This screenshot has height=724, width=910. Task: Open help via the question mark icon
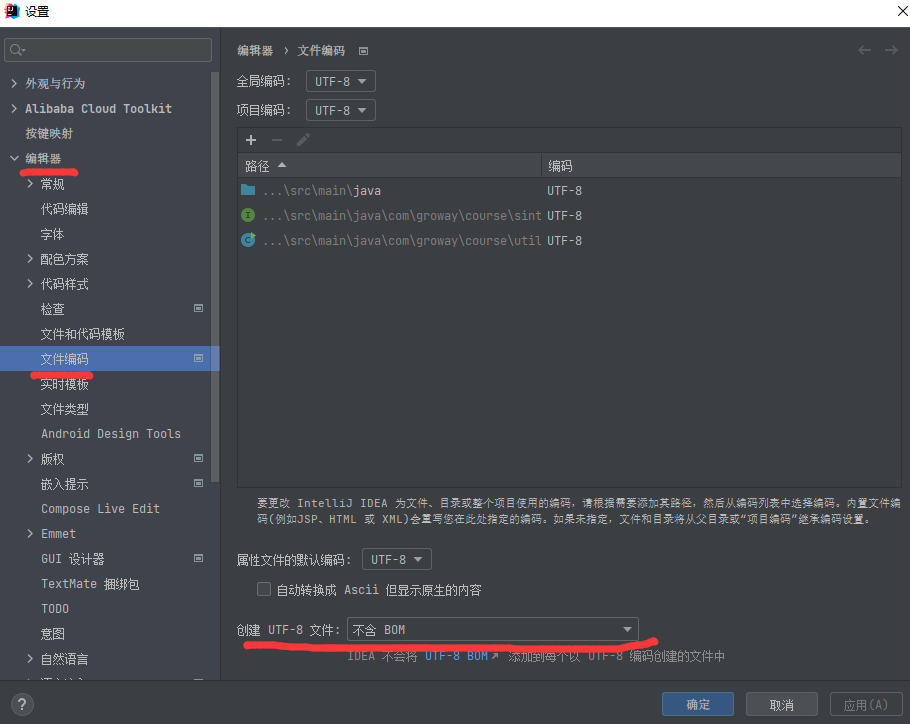[x=21, y=703]
